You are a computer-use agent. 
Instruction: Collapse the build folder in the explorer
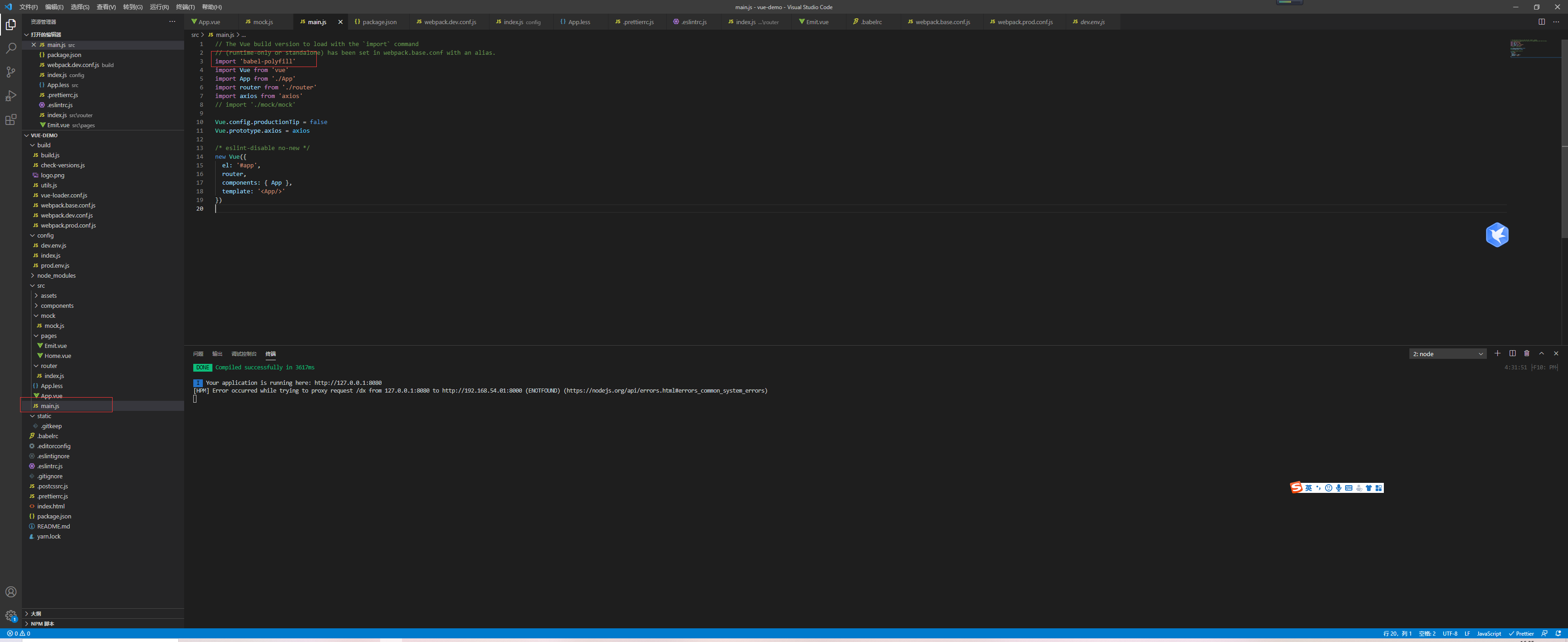click(x=43, y=145)
